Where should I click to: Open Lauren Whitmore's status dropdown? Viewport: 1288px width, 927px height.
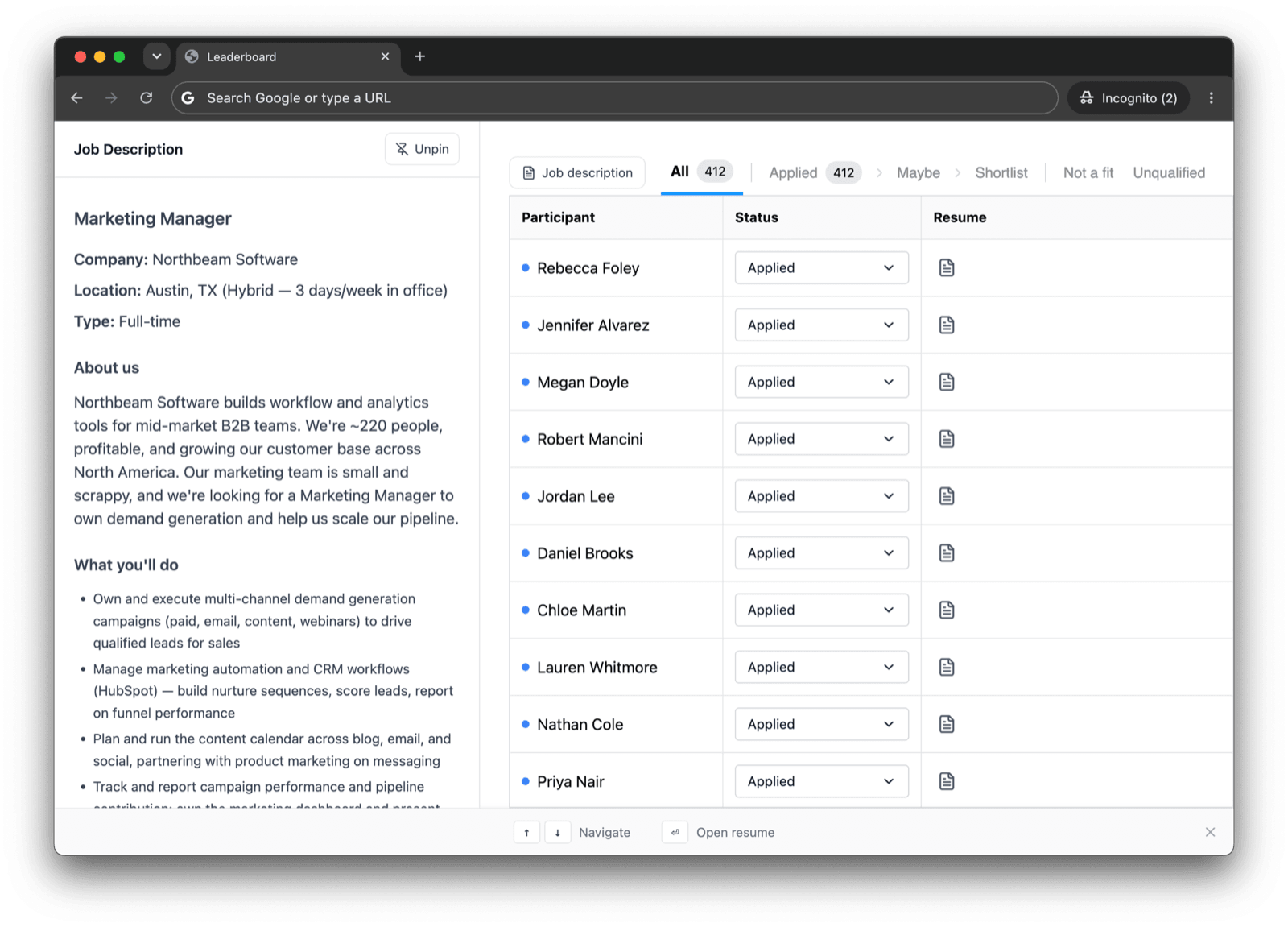coord(821,667)
